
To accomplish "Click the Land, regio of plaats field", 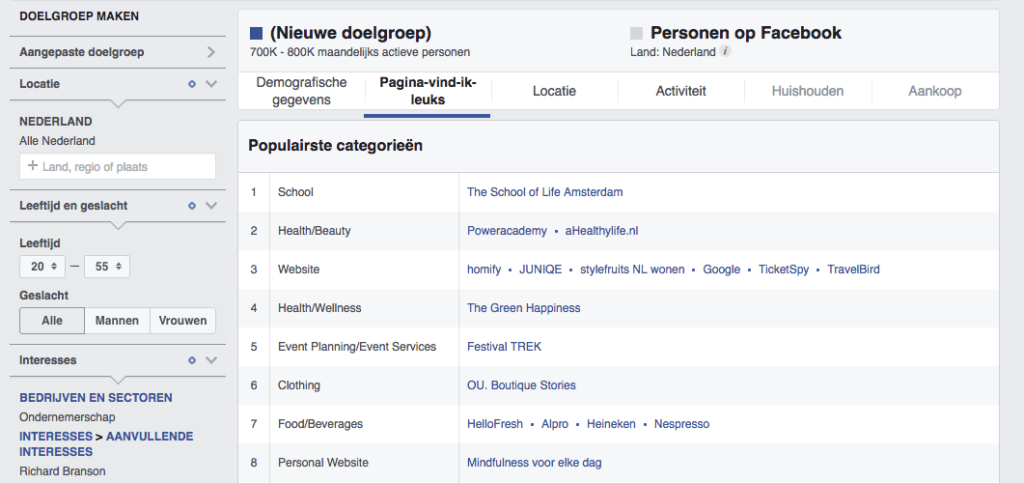I will click(x=118, y=166).
